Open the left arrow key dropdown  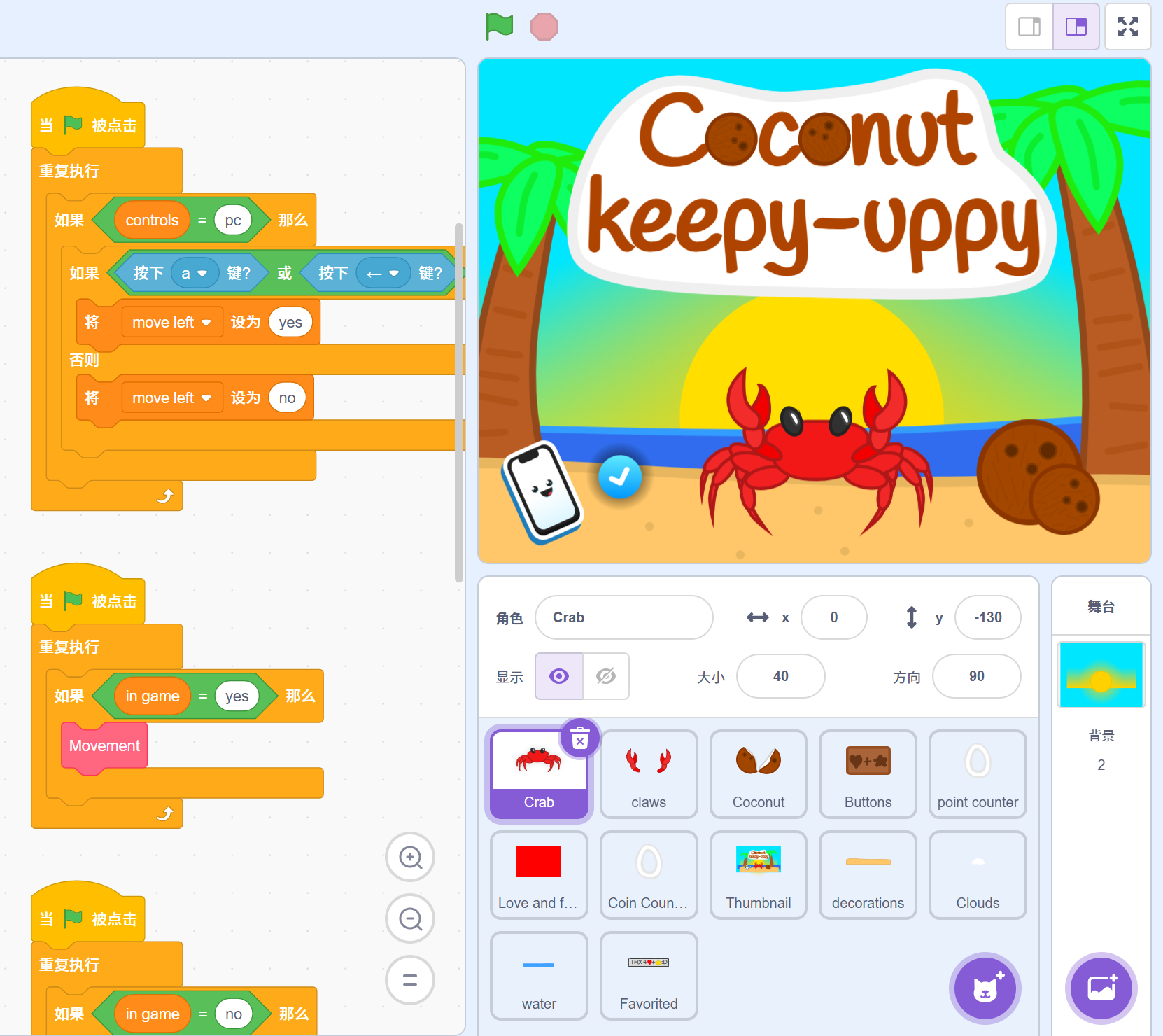click(x=383, y=274)
